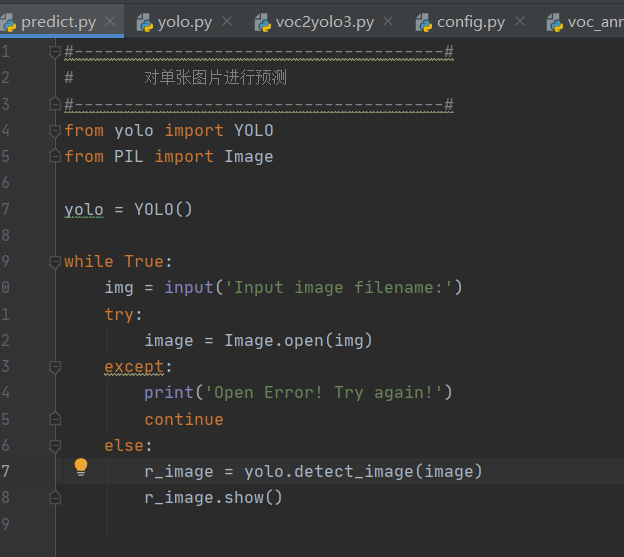Click the Python icon on voc2yolo3.py tab
The image size is (624, 557).
tap(263, 22)
